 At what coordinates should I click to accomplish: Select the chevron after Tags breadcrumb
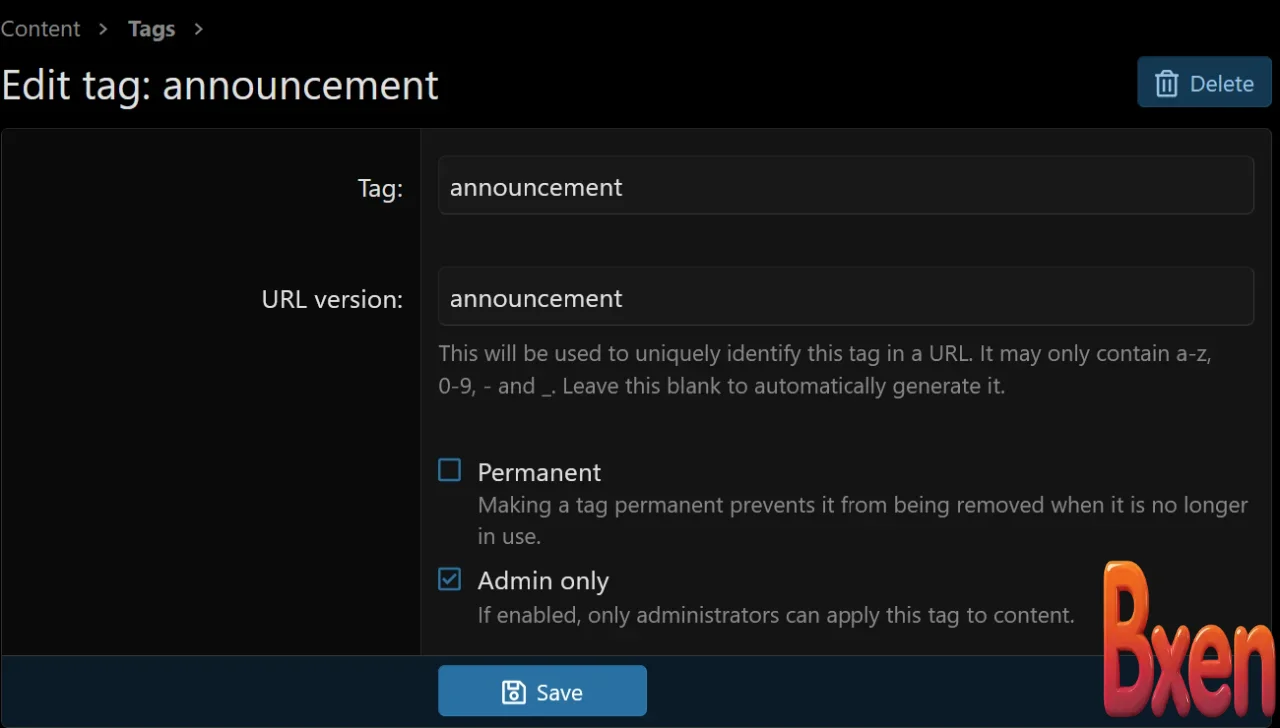pyautogui.click(x=198, y=29)
